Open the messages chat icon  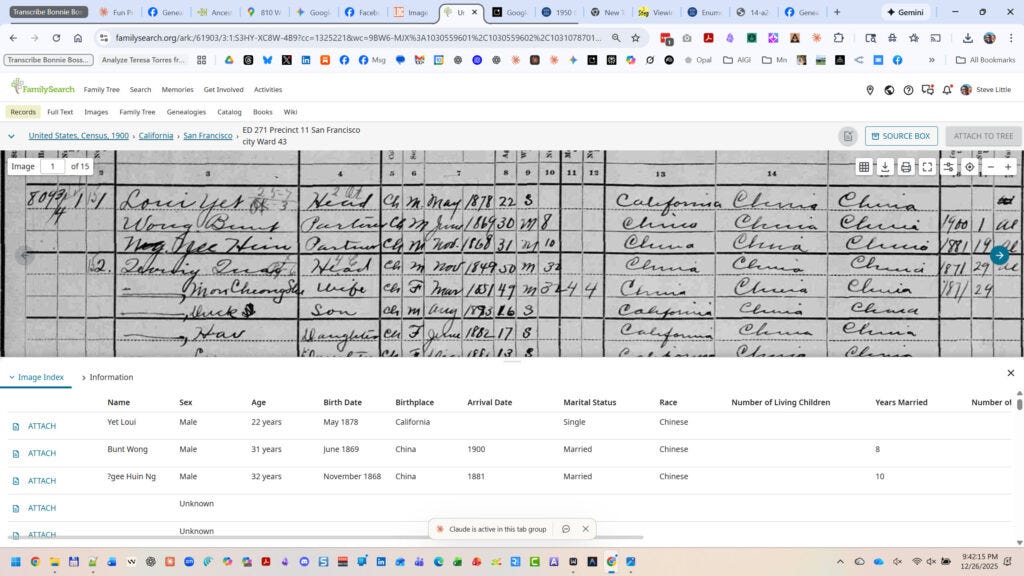tap(927, 90)
